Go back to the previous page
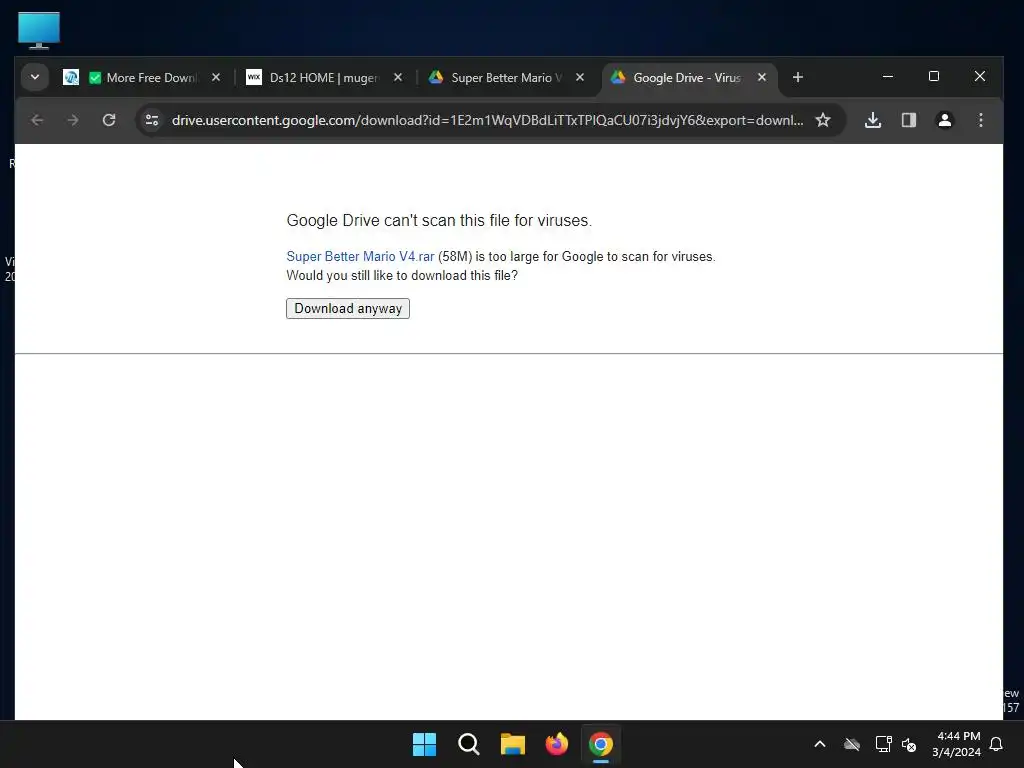Image resolution: width=1024 pixels, height=768 pixels. (37, 120)
